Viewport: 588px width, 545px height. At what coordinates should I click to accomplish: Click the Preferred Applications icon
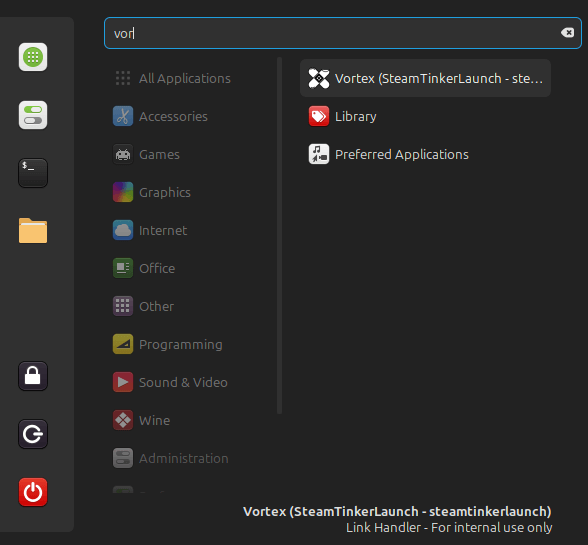[x=319, y=154]
